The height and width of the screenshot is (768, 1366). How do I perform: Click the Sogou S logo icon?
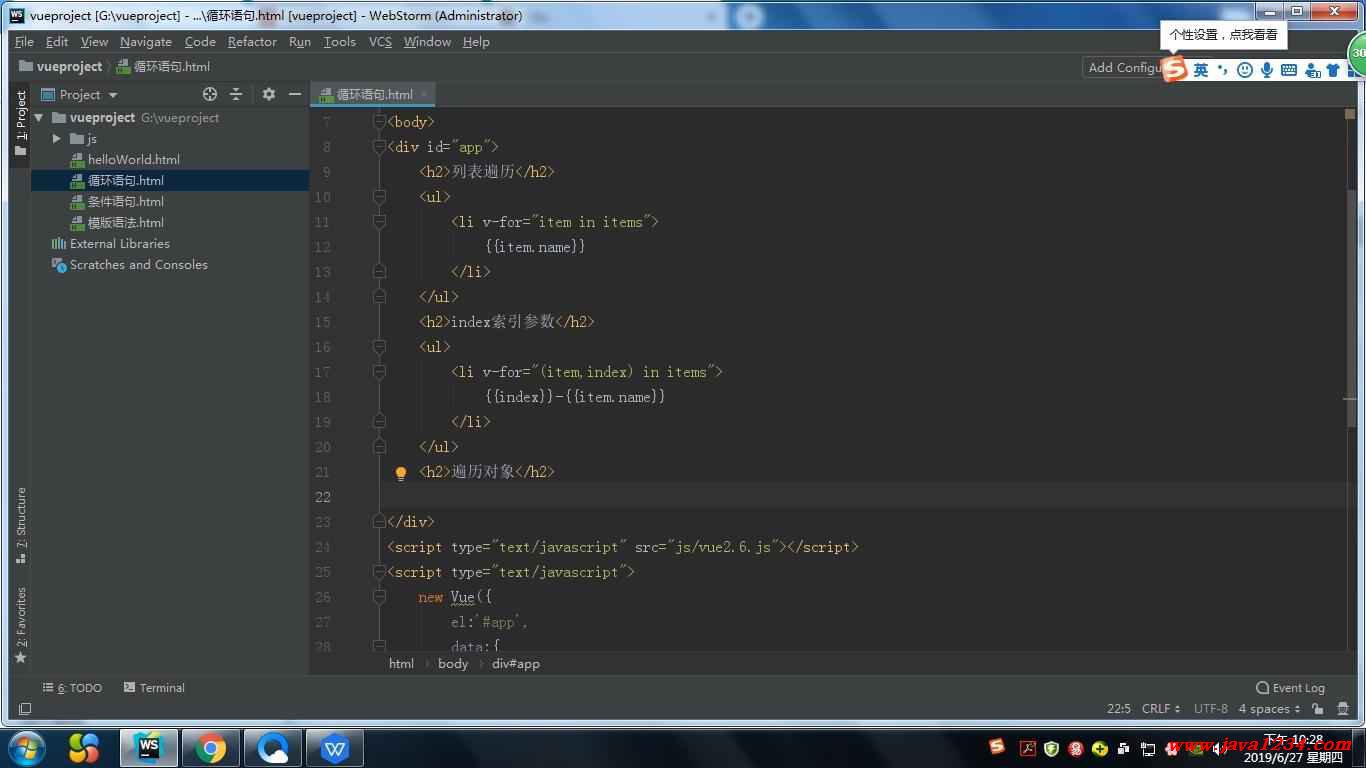(1174, 69)
